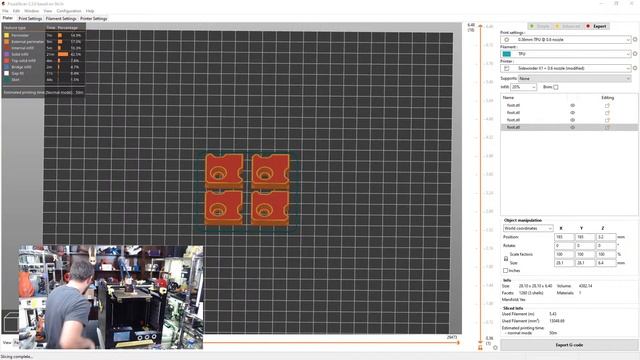Click the editing icon of first foot.stl row
Screen dimensions: 640x360
pyautogui.click(x=607, y=105)
